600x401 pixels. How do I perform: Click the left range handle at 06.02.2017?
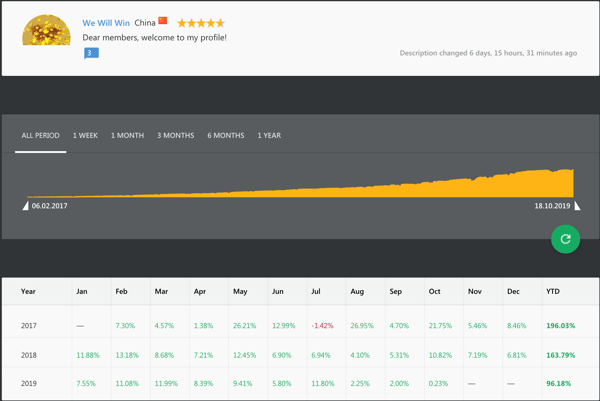coord(26,206)
